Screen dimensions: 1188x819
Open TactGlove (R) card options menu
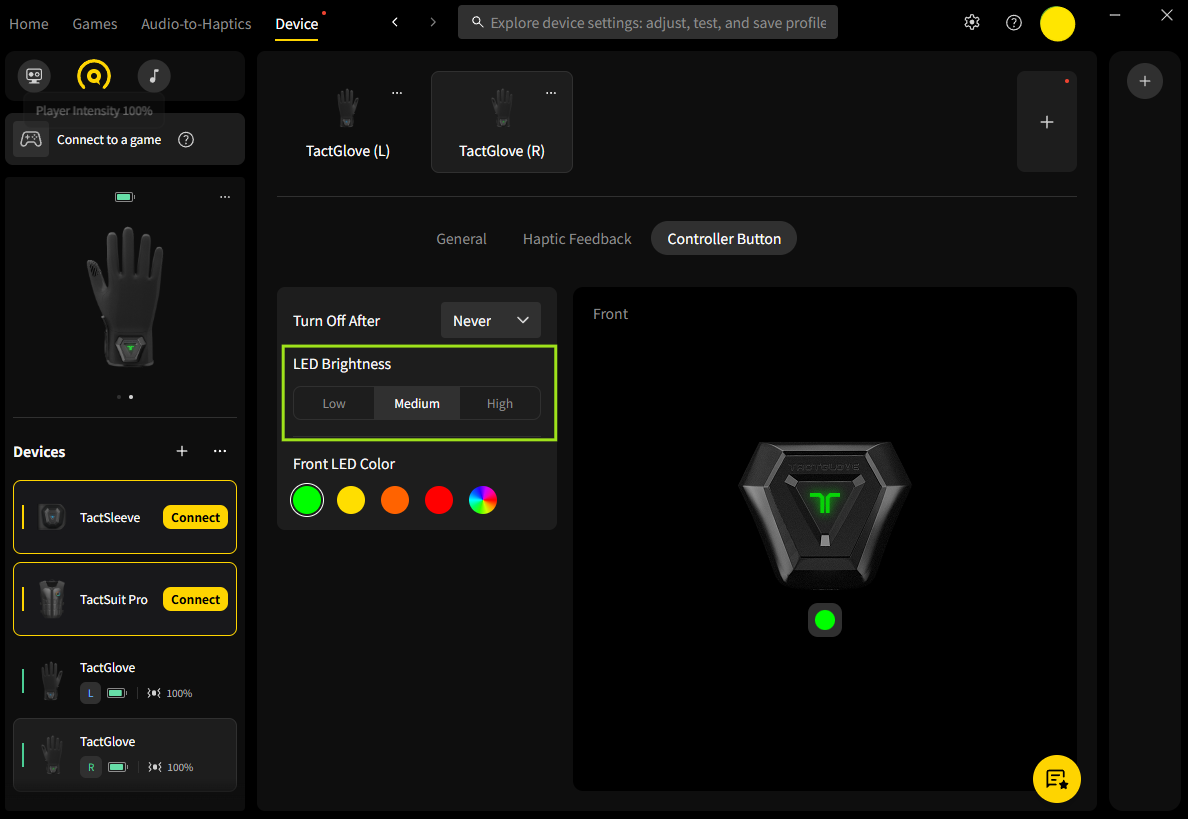[551, 93]
